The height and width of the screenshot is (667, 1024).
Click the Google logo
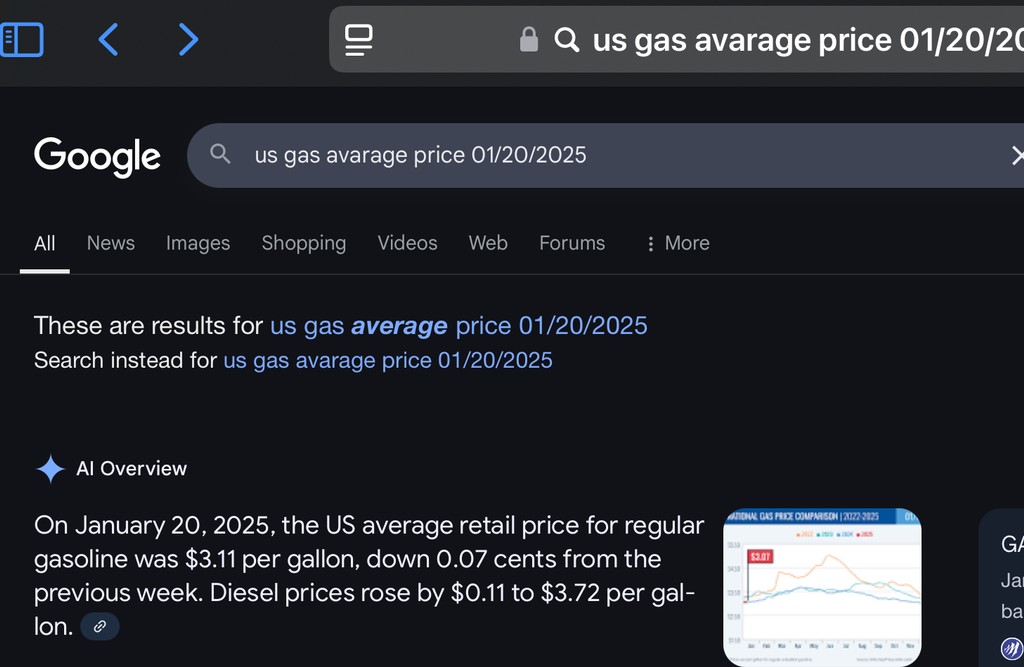pos(97,156)
